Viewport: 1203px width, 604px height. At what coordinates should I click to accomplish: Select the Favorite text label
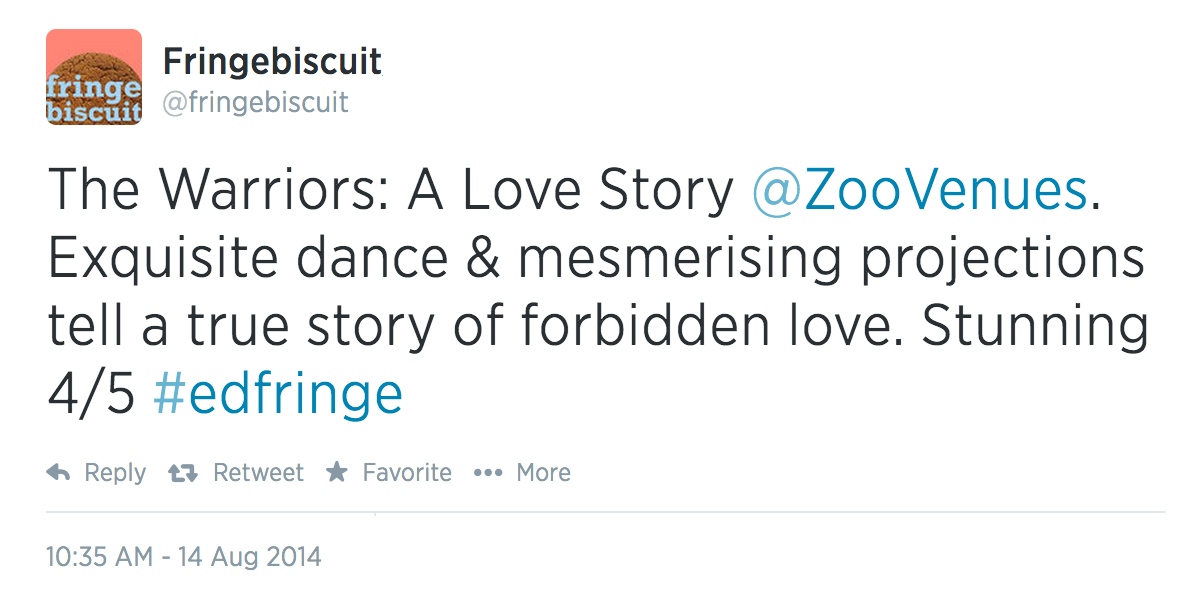(407, 472)
